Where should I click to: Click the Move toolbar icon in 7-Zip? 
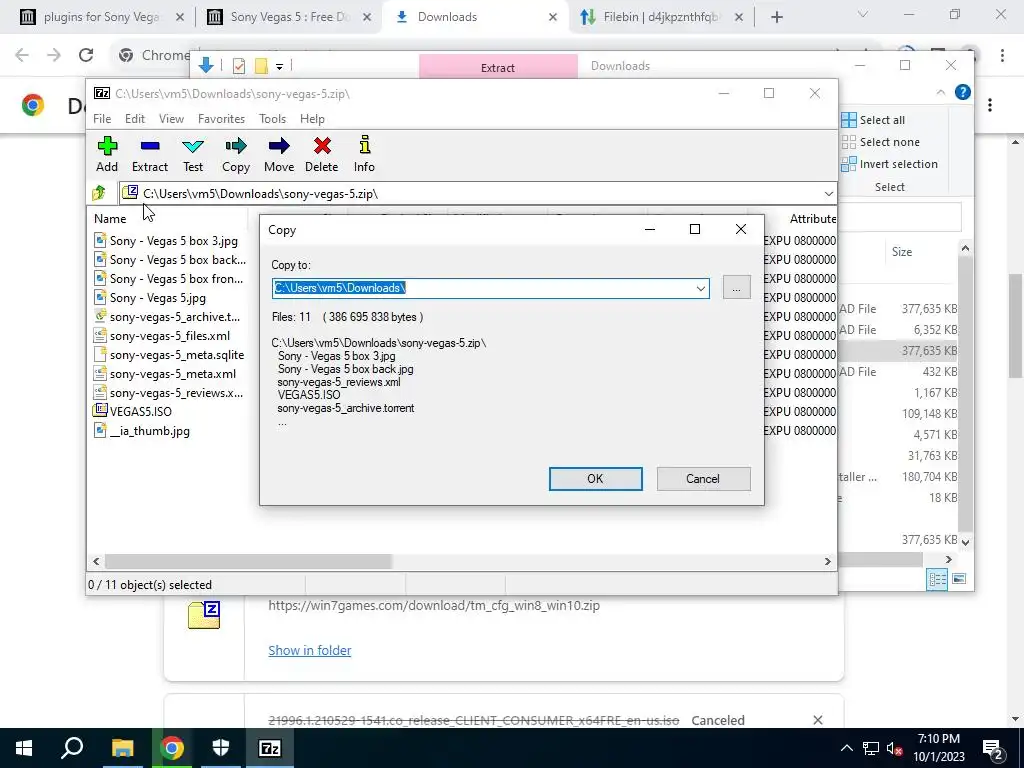click(x=279, y=155)
